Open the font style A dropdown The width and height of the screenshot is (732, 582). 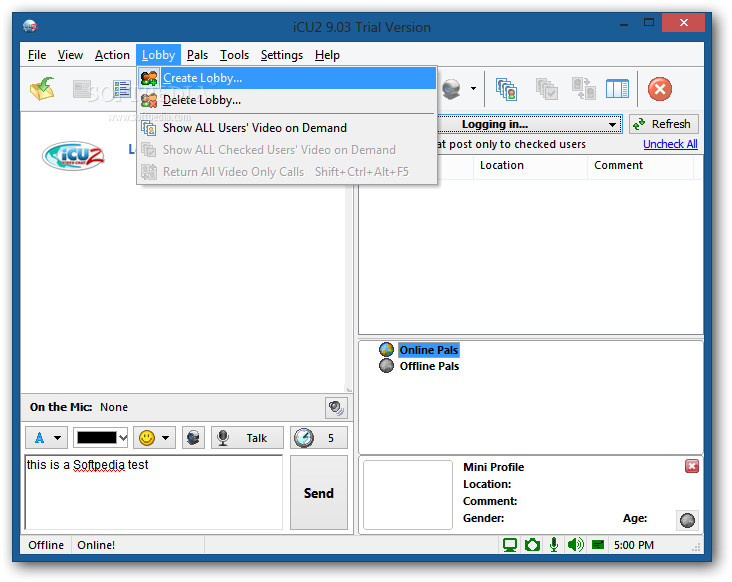pos(46,438)
